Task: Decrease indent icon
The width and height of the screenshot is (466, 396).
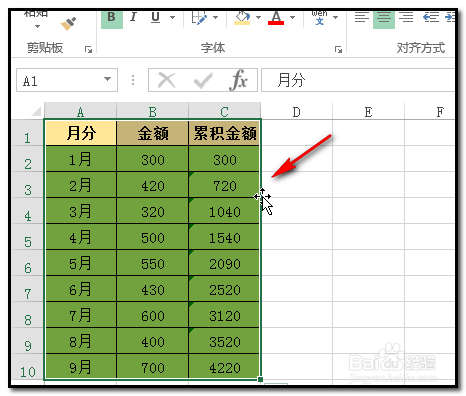Action: coord(431,17)
